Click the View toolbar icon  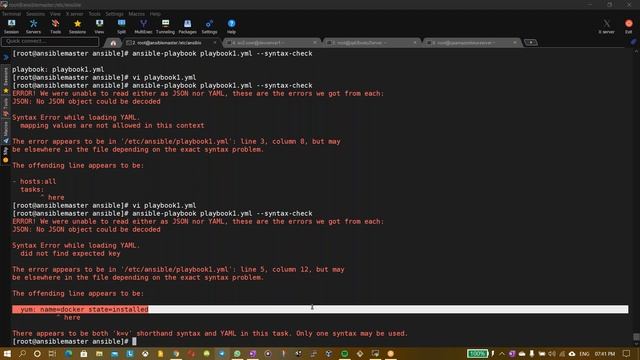(99, 27)
